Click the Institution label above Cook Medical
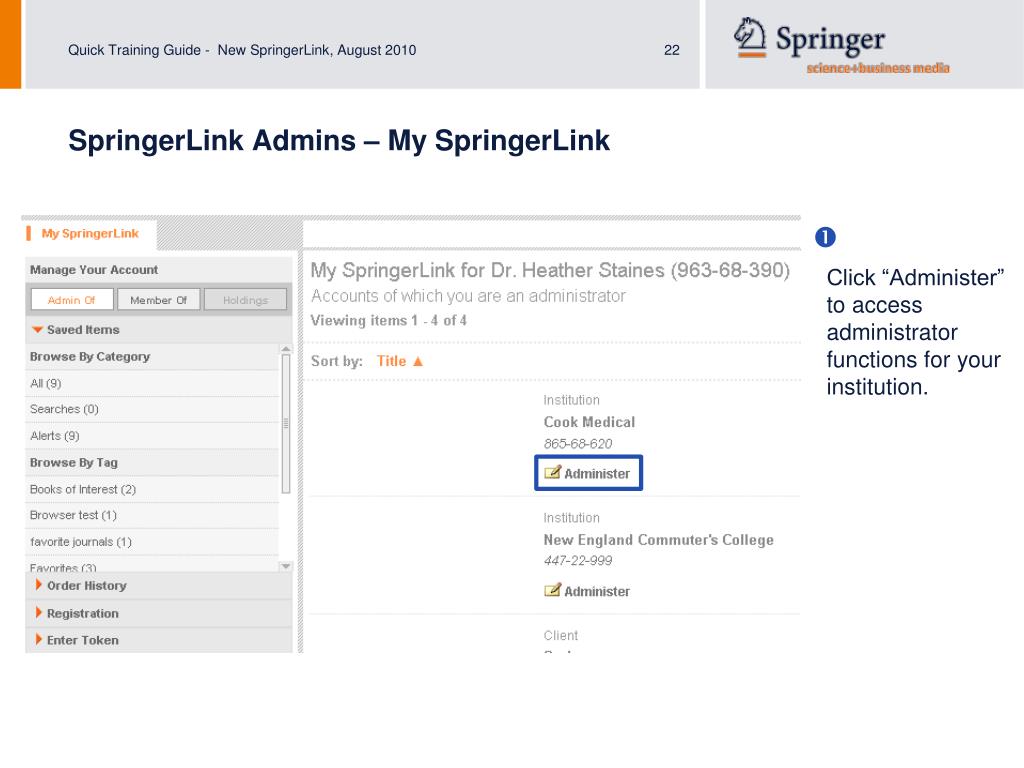This screenshot has height=768, width=1024. click(x=571, y=400)
